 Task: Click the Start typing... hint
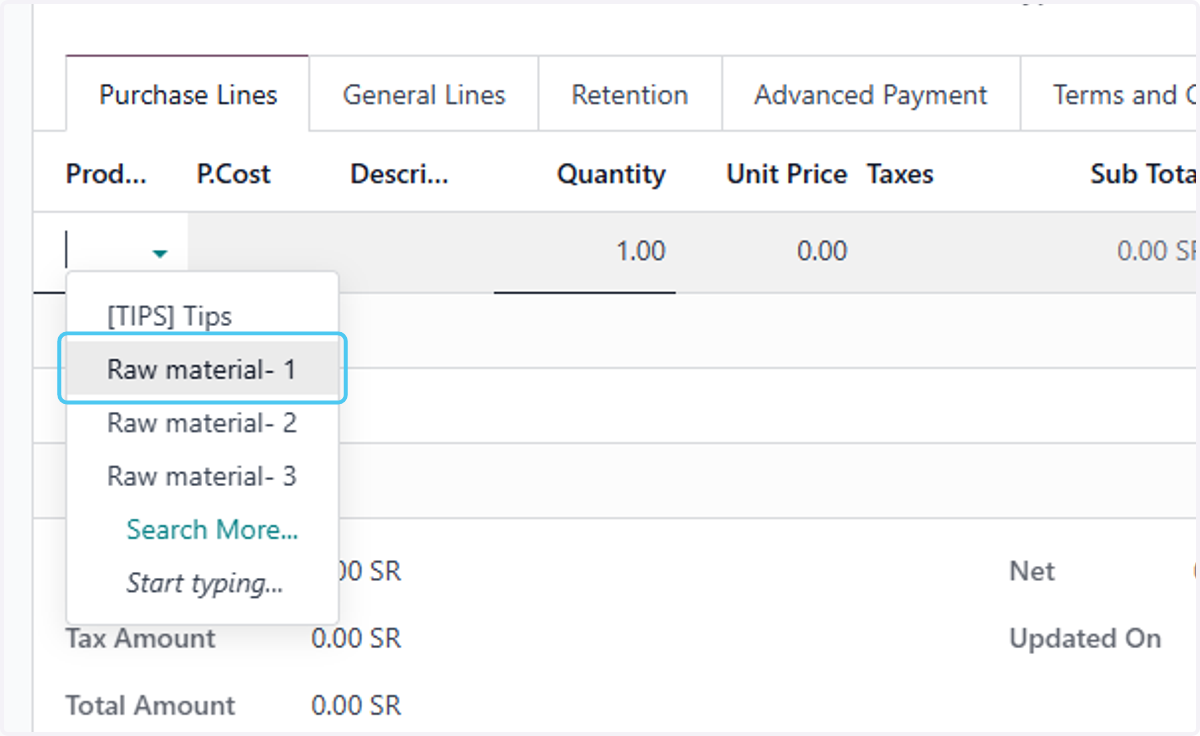(205, 582)
